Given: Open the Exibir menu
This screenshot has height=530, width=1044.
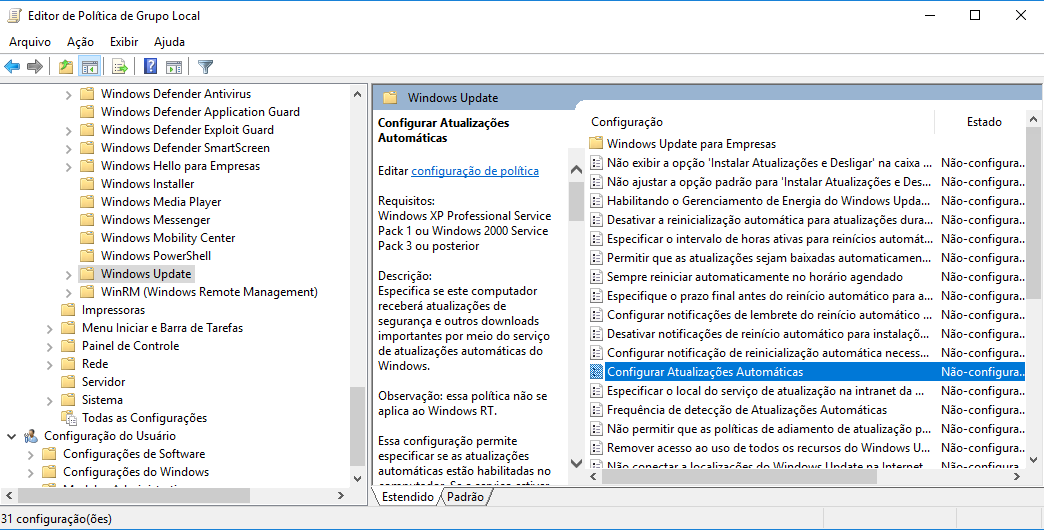Looking at the screenshot, I should pos(124,42).
